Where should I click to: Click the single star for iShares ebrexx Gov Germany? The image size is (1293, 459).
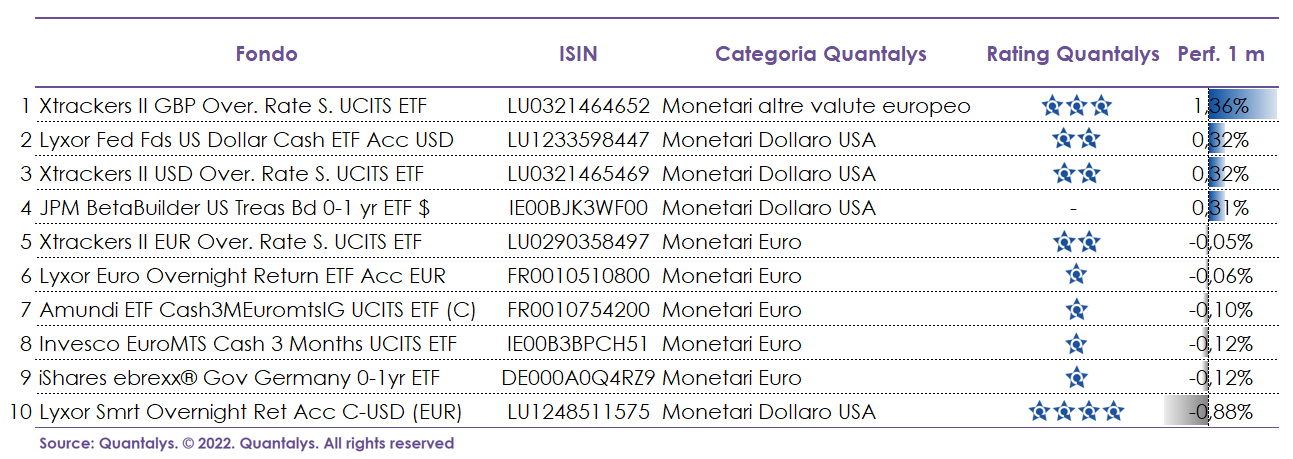[x=1076, y=377]
